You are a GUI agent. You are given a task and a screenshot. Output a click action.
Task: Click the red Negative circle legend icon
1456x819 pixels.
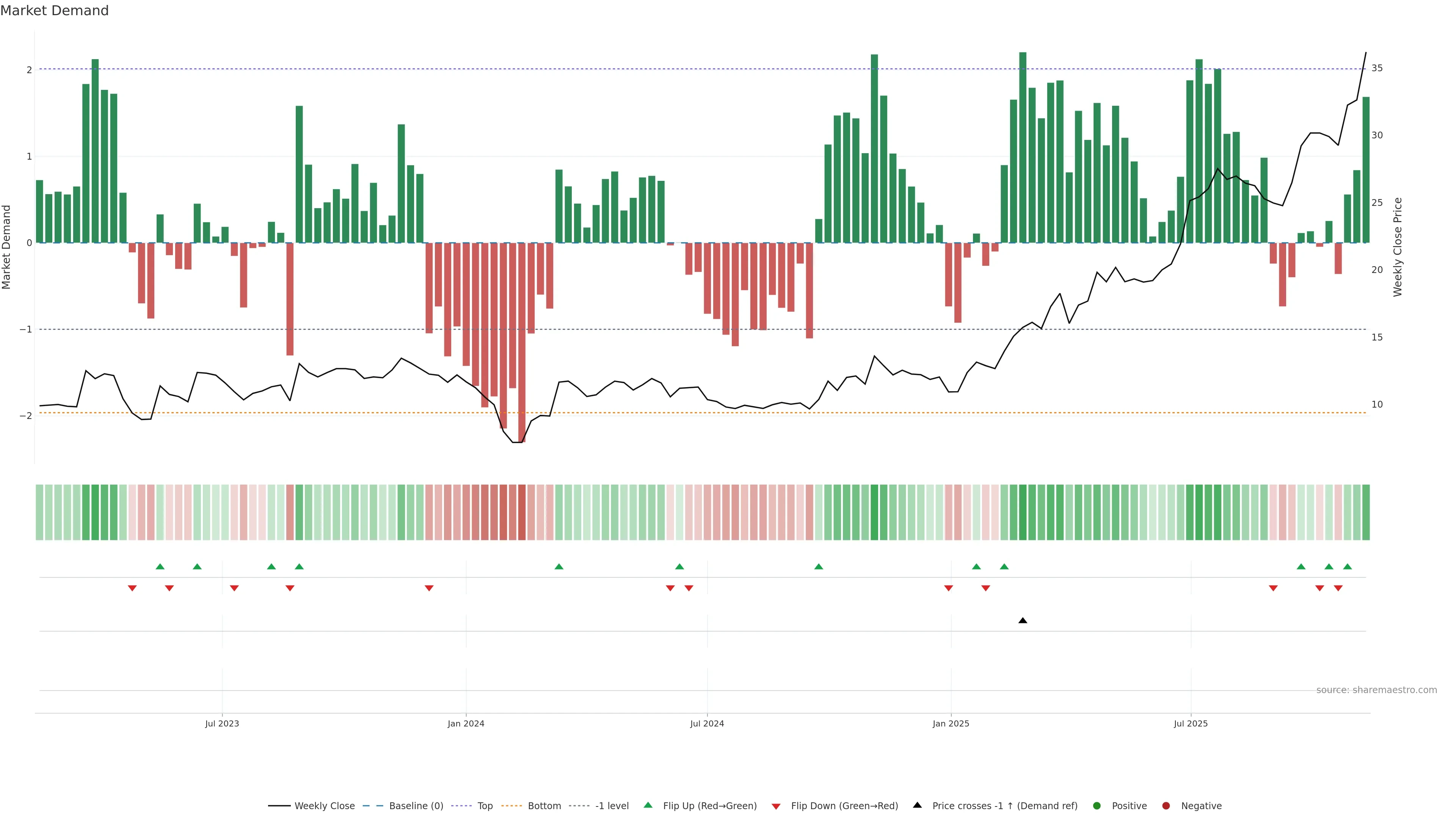pos(1166,806)
